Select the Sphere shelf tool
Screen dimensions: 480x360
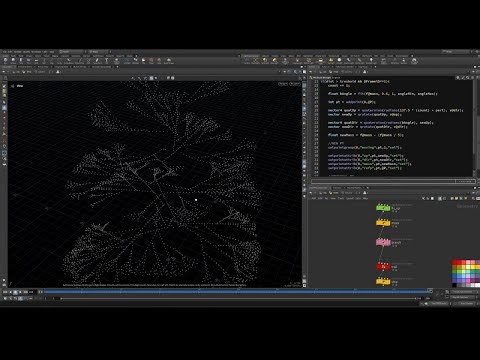coord(13,61)
